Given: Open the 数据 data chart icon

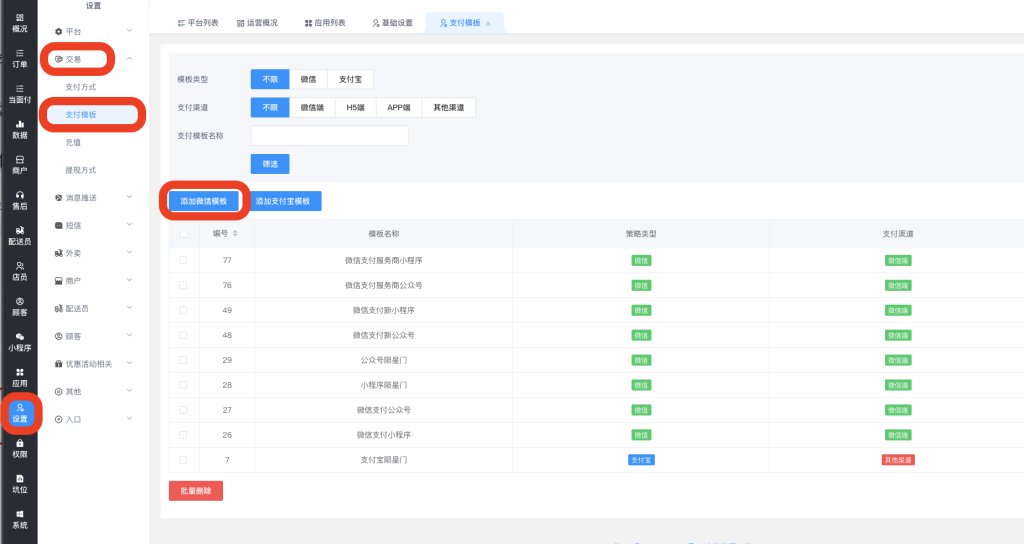Looking at the screenshot, I should coord(19,129).
